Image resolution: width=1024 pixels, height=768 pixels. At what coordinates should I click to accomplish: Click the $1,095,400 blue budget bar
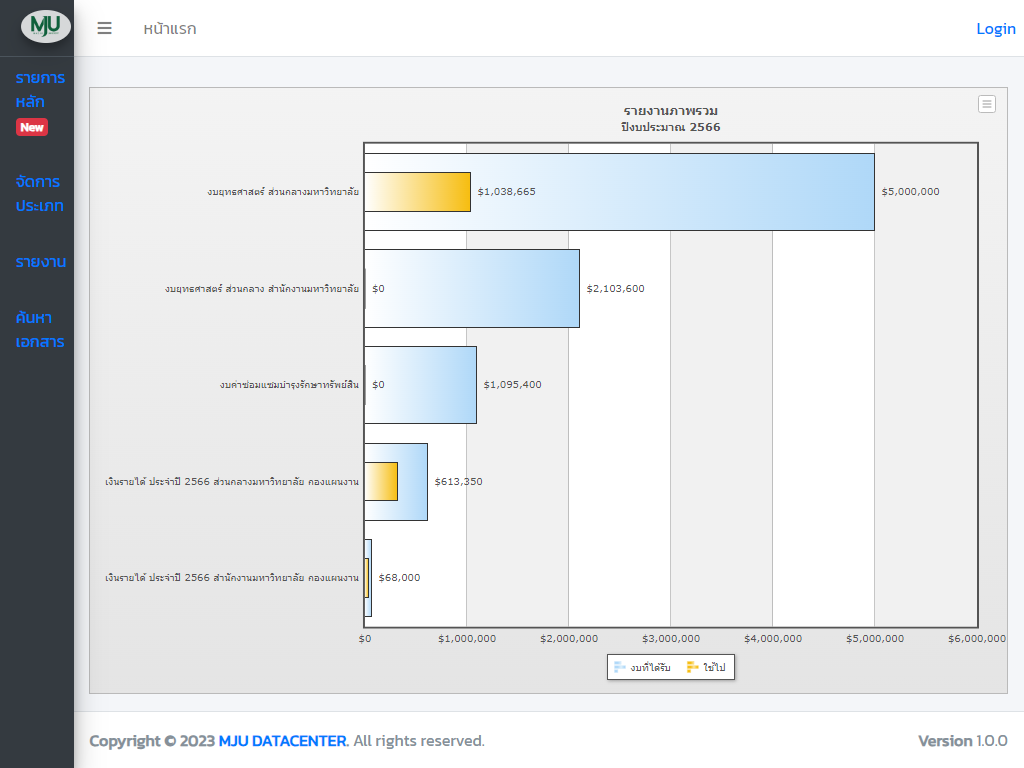point(421,385)
